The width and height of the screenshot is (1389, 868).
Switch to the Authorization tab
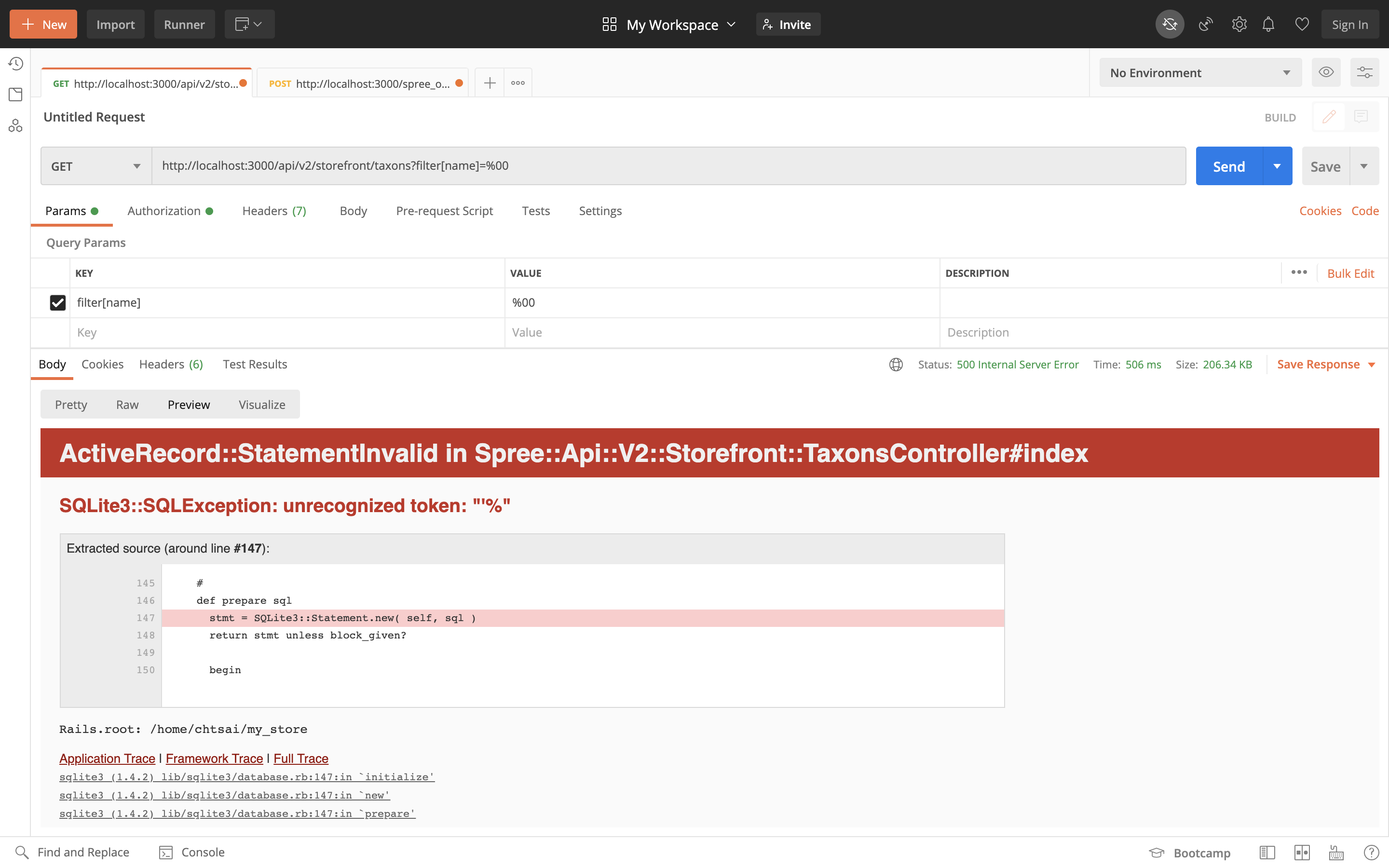[165, 211]
